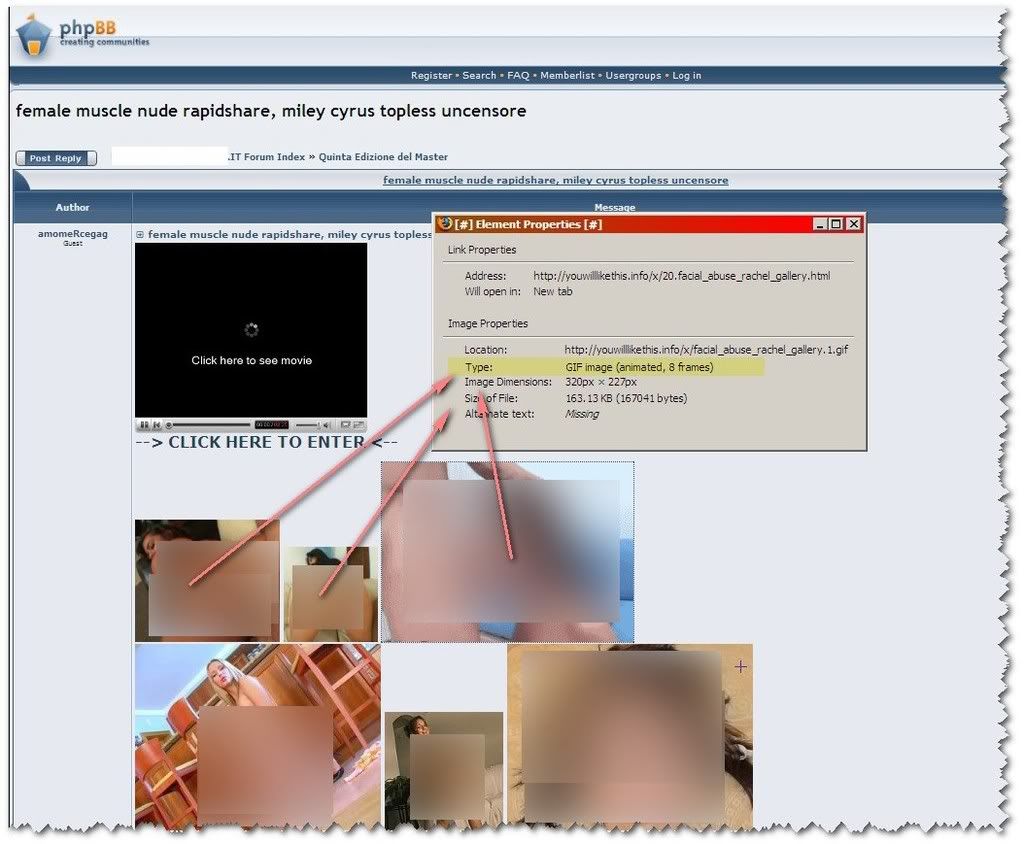Click the video player seek bar
The height and width of the screenshot is (844, 1024).
tap(212, 425)
